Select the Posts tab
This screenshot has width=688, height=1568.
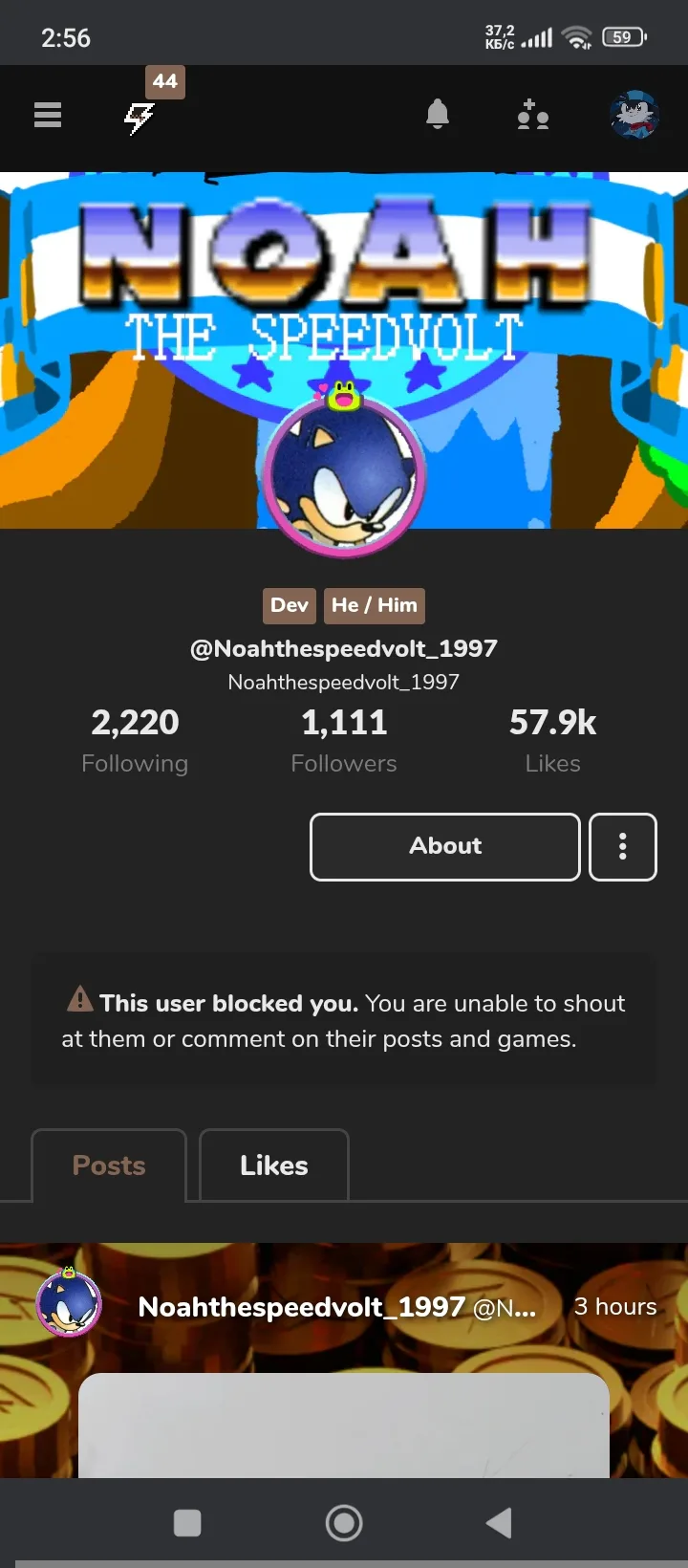(109, 1165)
